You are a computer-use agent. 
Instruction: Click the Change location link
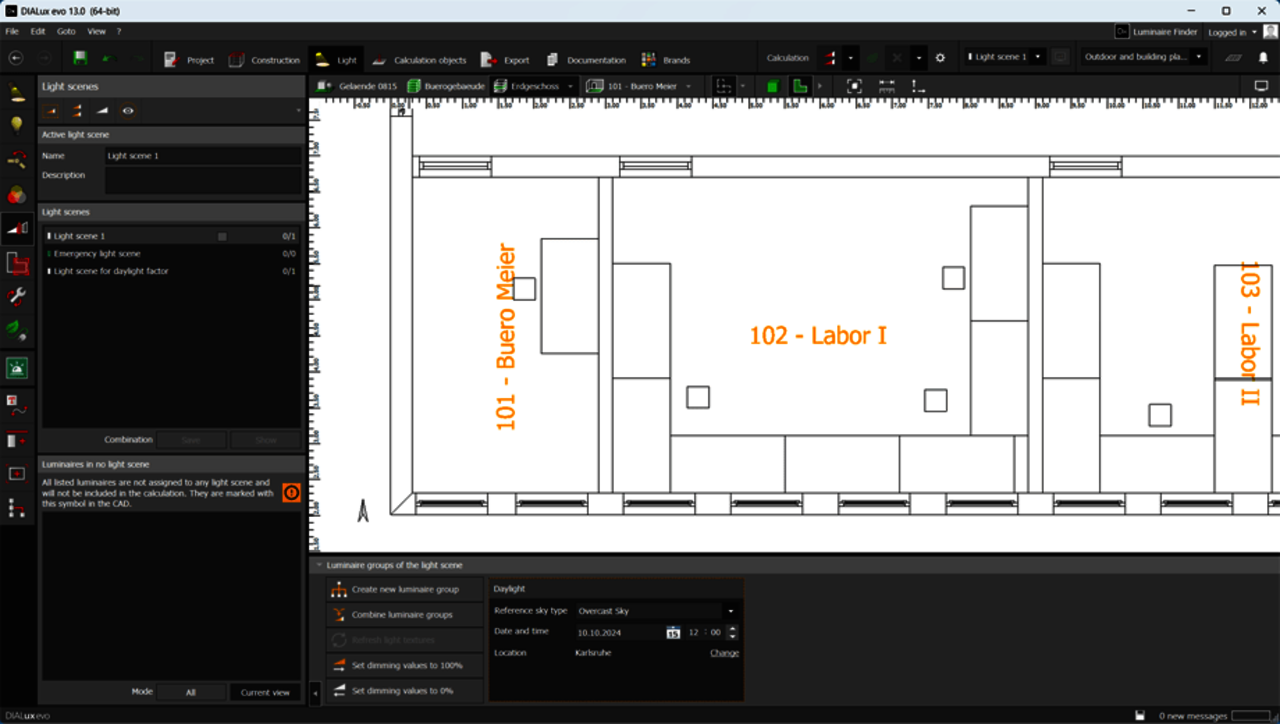(x=724, y=653)
